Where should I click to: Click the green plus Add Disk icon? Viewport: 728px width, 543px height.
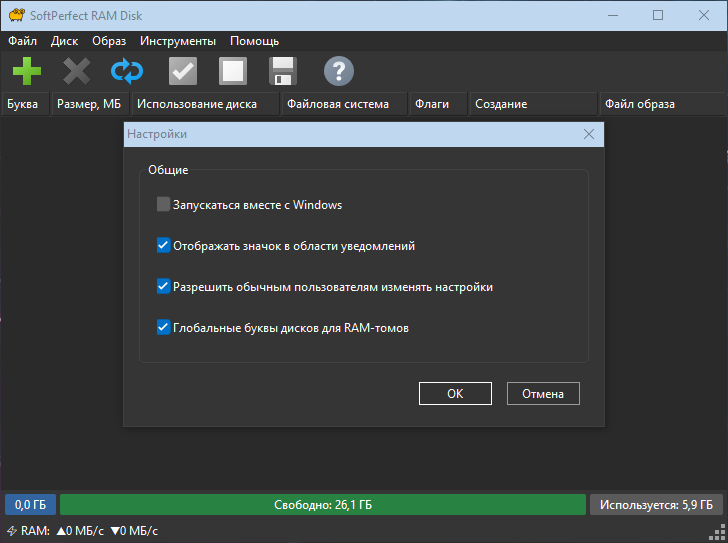(27, 71)
